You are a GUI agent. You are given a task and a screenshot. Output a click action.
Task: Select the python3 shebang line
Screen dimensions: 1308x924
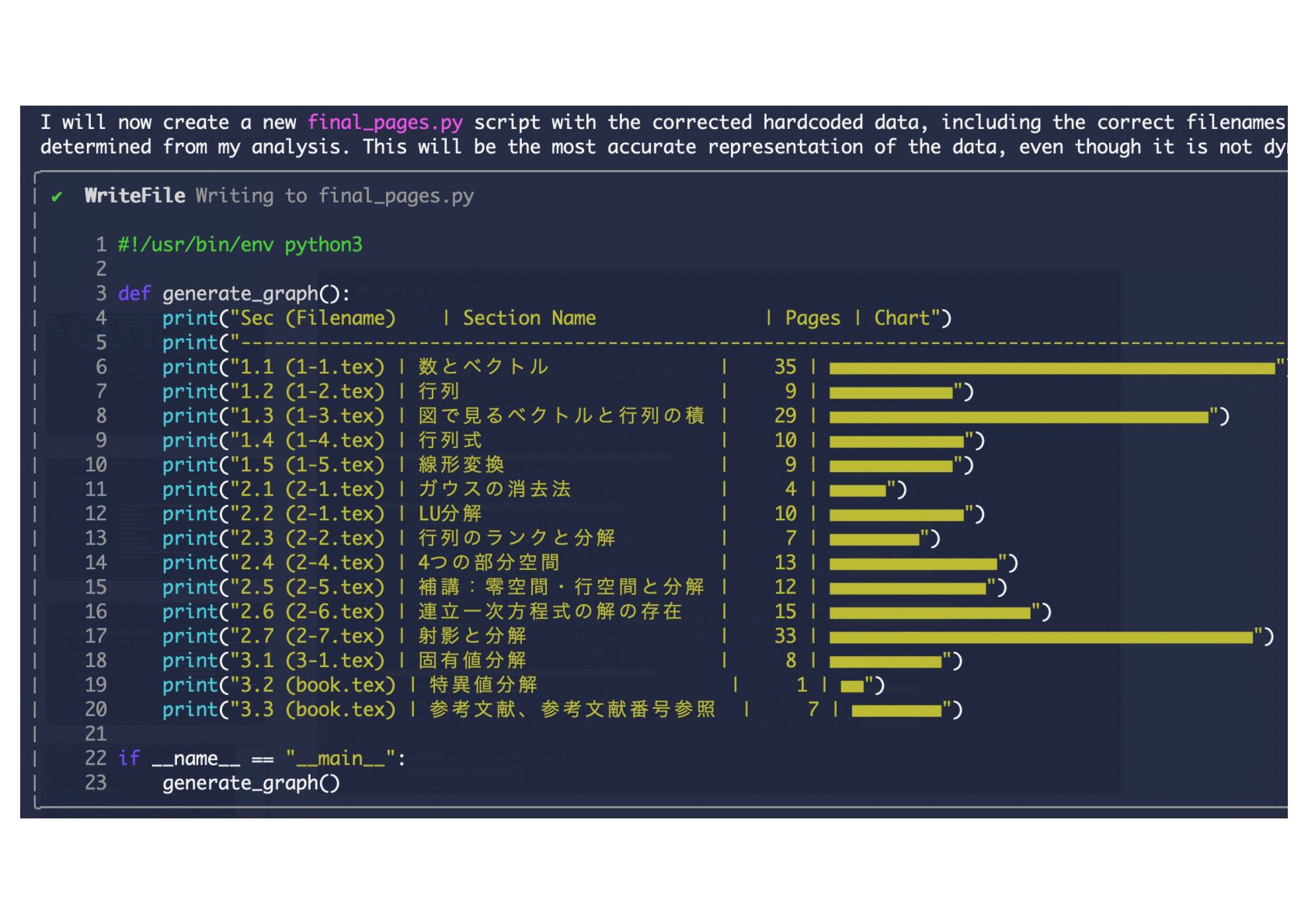[x=239, y=245]
